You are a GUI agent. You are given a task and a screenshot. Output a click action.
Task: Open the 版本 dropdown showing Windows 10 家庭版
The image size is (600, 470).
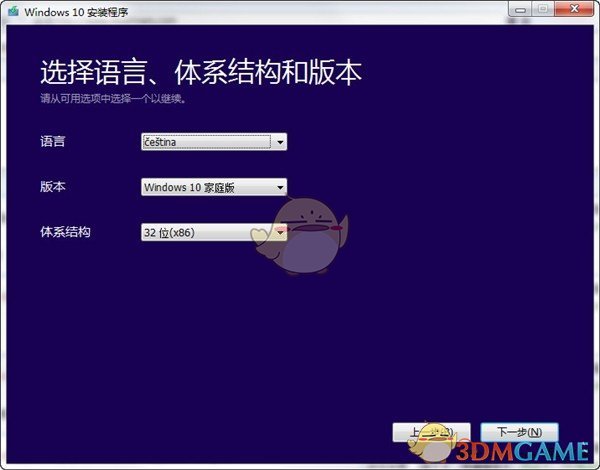tap(214, 187)
